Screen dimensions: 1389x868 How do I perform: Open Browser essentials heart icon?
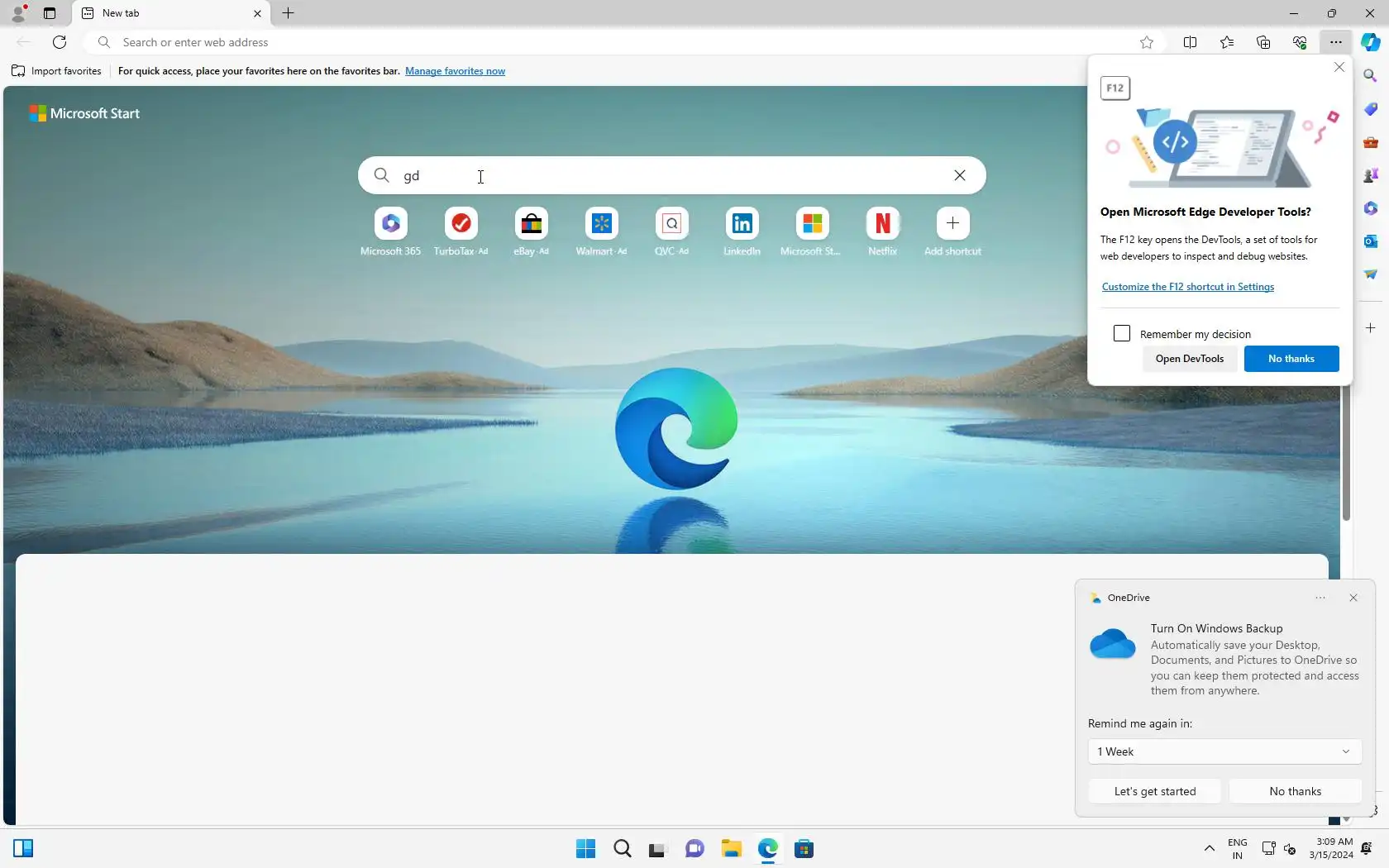1300,42
